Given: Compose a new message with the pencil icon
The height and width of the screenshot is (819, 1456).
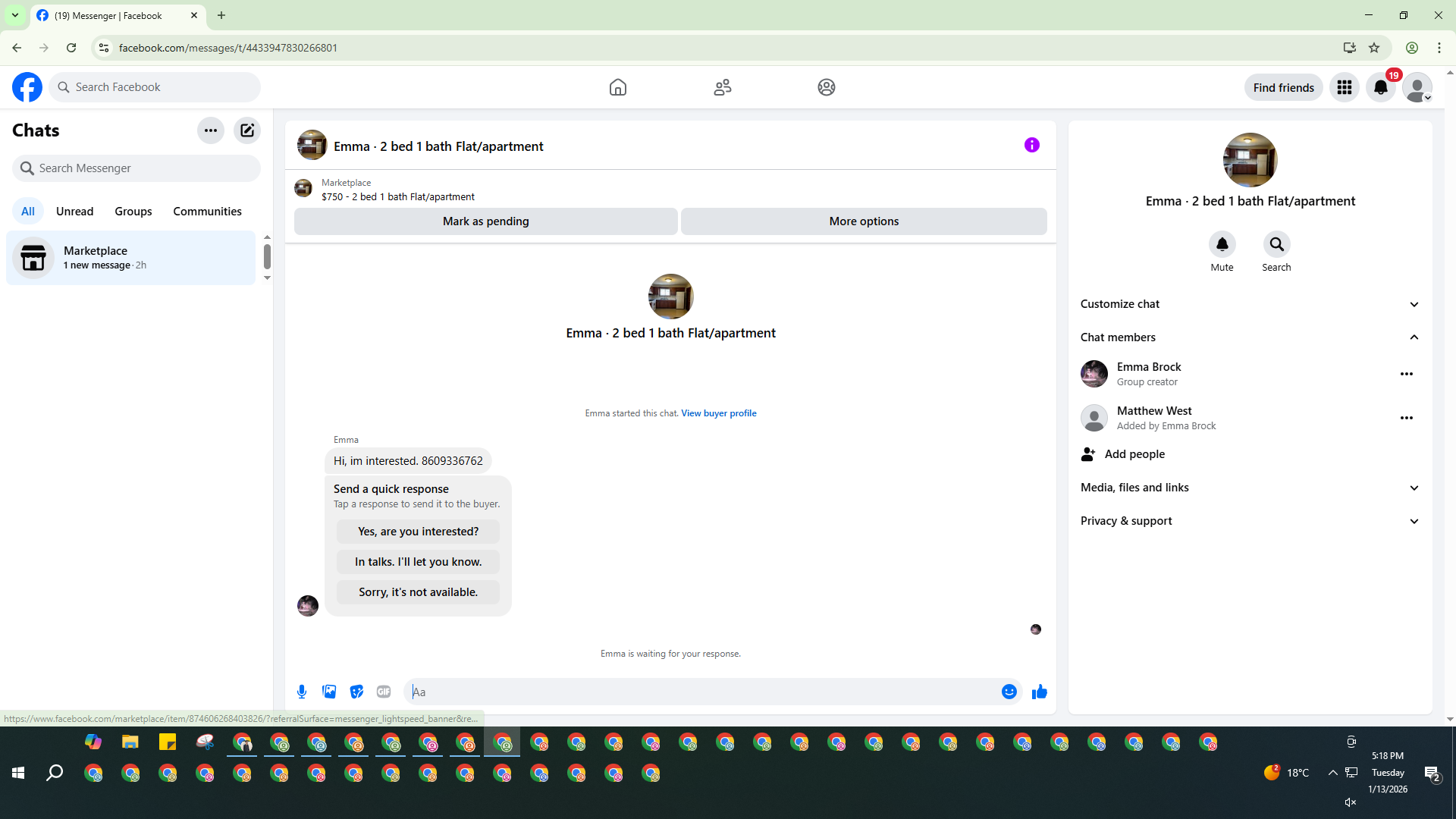Looking at the screenshot, I should [x=247, y=130].
